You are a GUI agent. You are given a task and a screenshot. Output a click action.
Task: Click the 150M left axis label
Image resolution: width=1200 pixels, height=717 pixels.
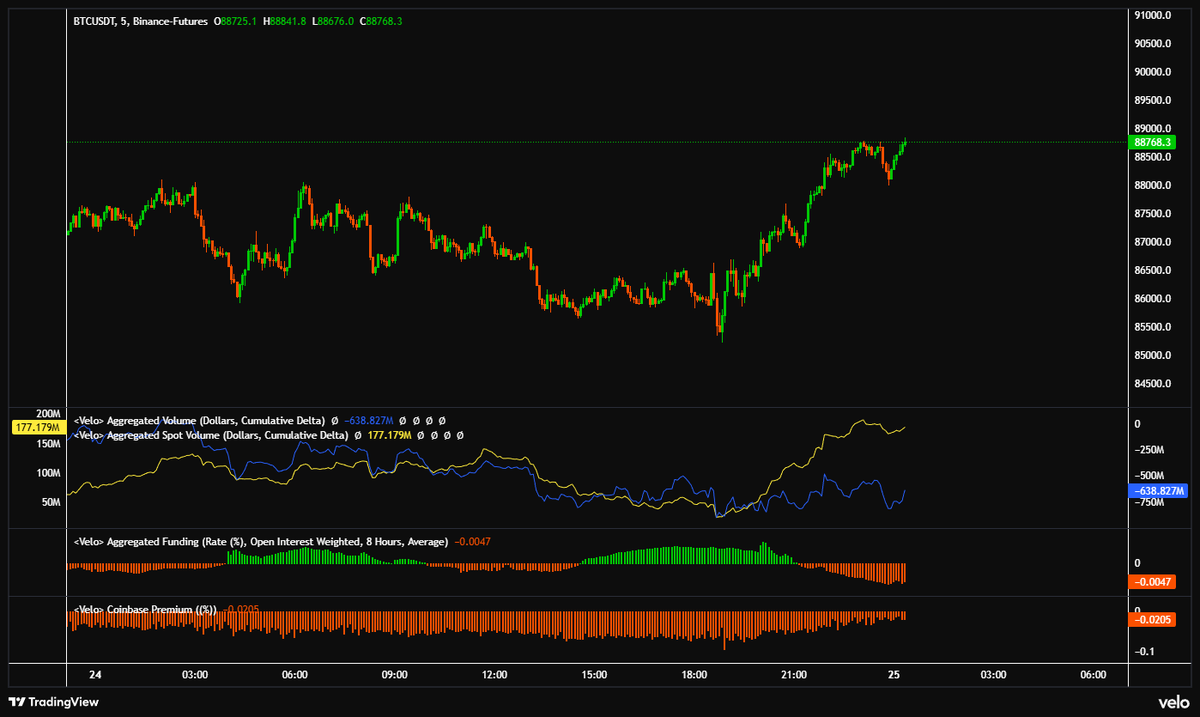tap(47, 442)
